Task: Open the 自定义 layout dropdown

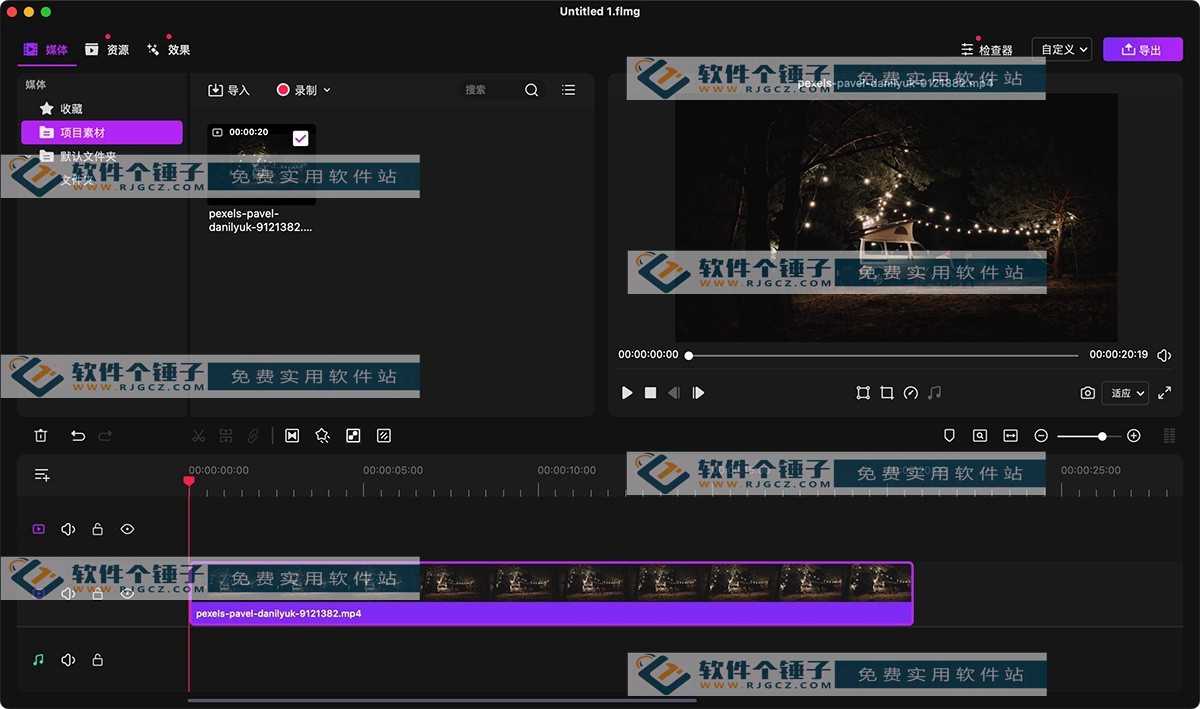Action: [1061, 49]
